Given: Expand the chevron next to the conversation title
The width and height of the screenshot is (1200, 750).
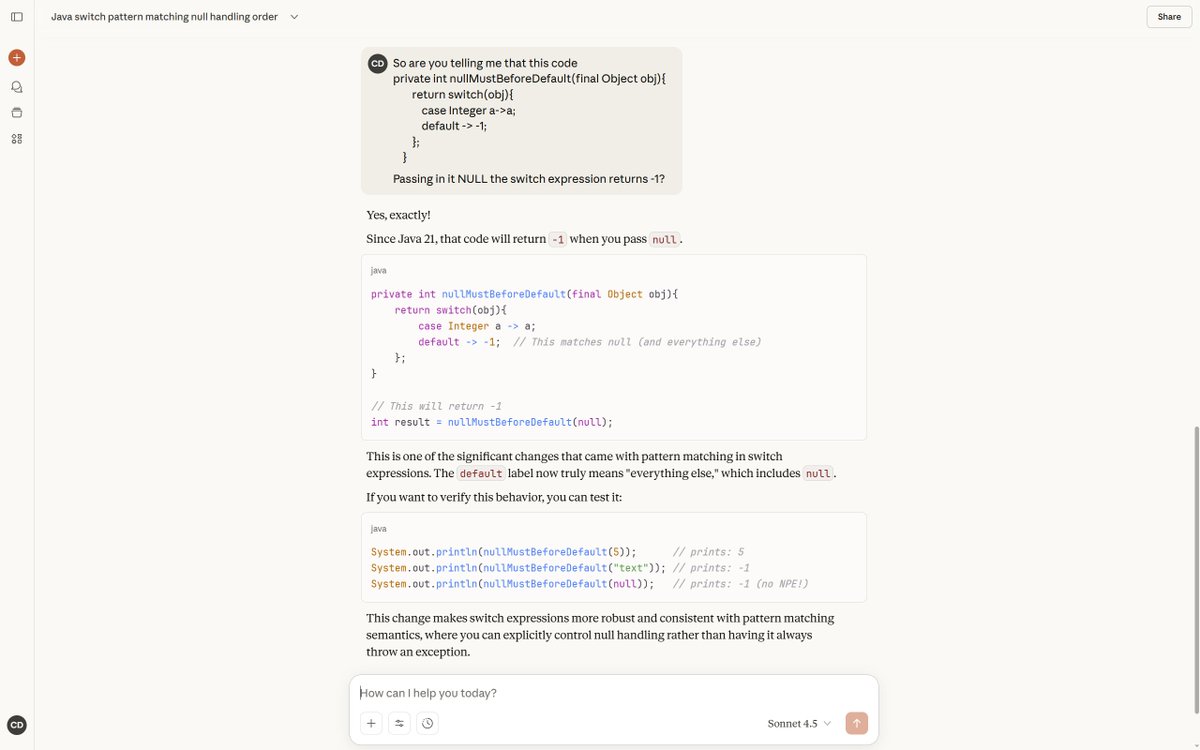Looking at the screenshot, I should (293, 16).
